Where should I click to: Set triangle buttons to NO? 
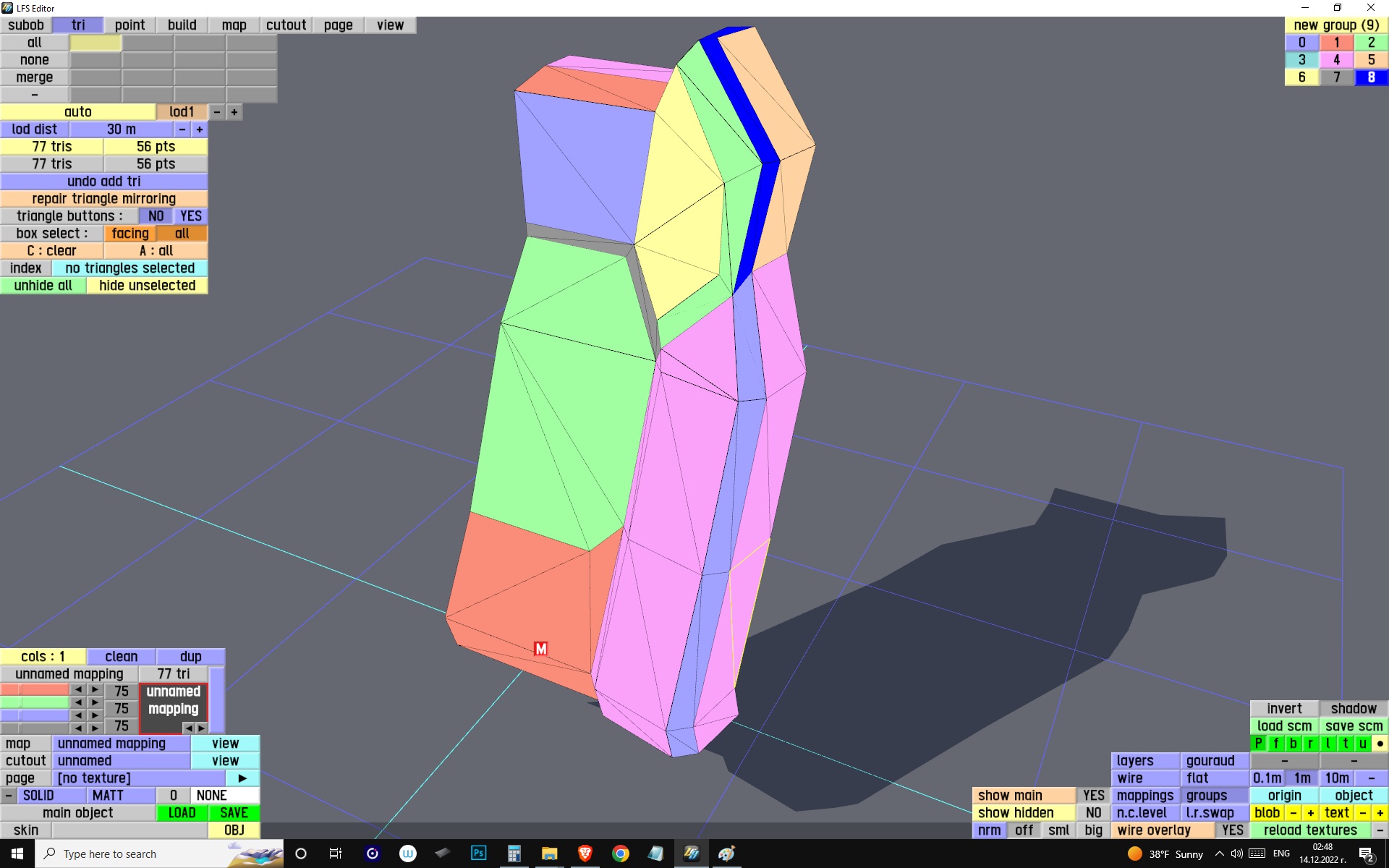(x=156, y=216)
